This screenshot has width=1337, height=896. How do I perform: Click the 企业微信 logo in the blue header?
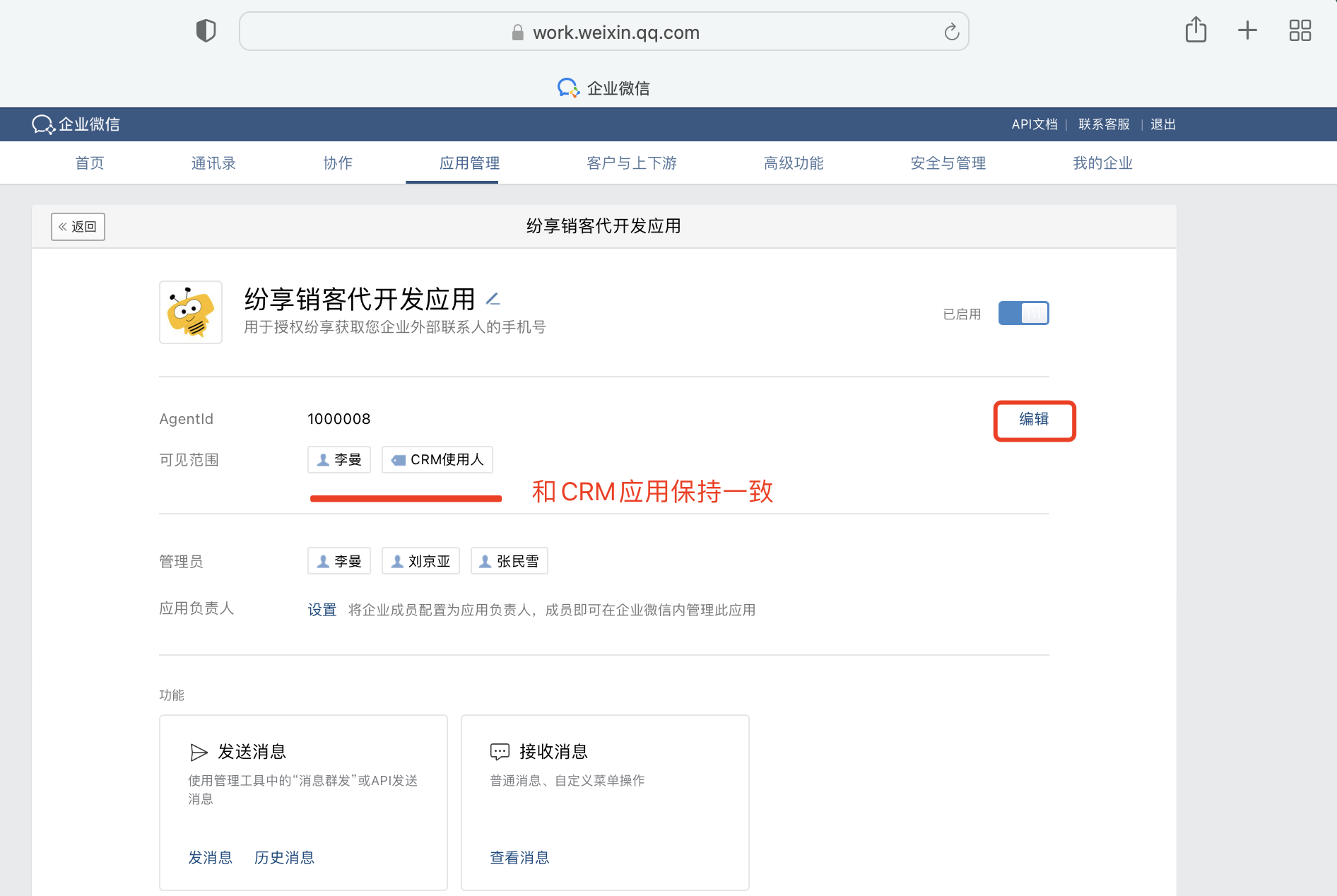coord(76,124)
